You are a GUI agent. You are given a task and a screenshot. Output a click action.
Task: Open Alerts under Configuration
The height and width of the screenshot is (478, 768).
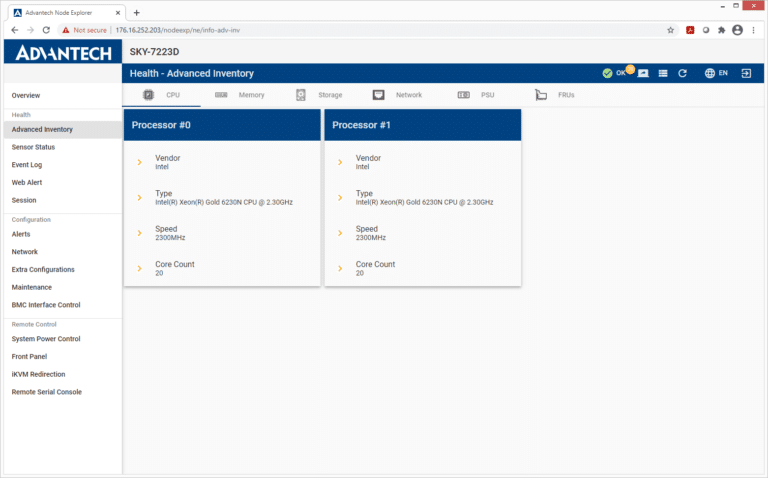coord(21,234)
